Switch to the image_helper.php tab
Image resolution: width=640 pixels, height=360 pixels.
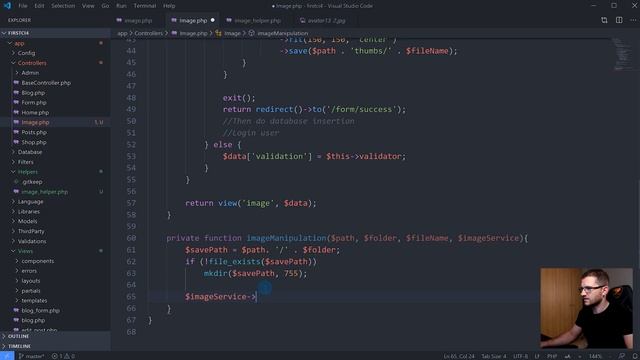click(257, 20)
